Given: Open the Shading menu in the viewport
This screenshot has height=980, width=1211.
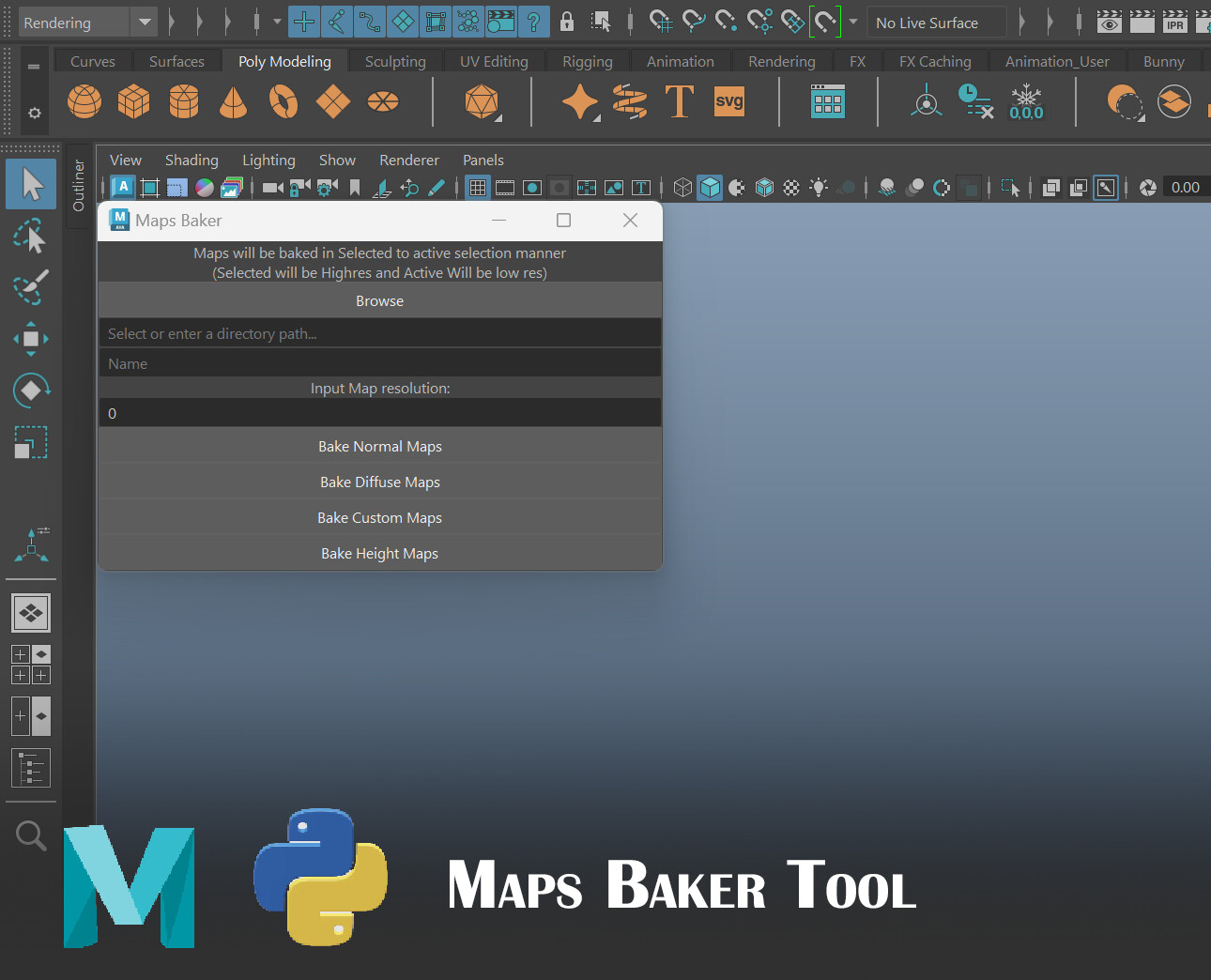Looking at the screenshot, I should 192,160.
